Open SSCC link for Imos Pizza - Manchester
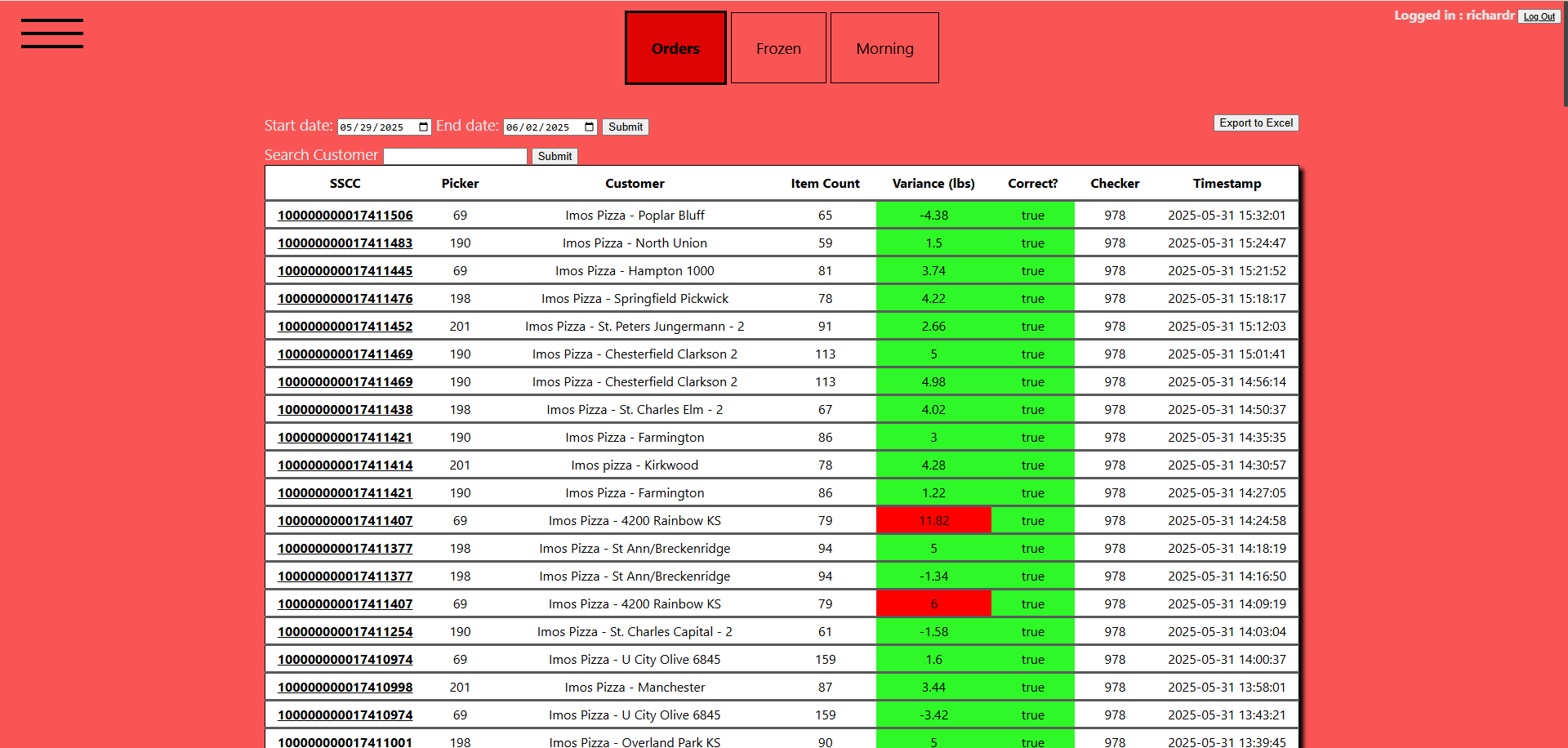This screenshot has height=748, width=1568. [x=345, y=688]
